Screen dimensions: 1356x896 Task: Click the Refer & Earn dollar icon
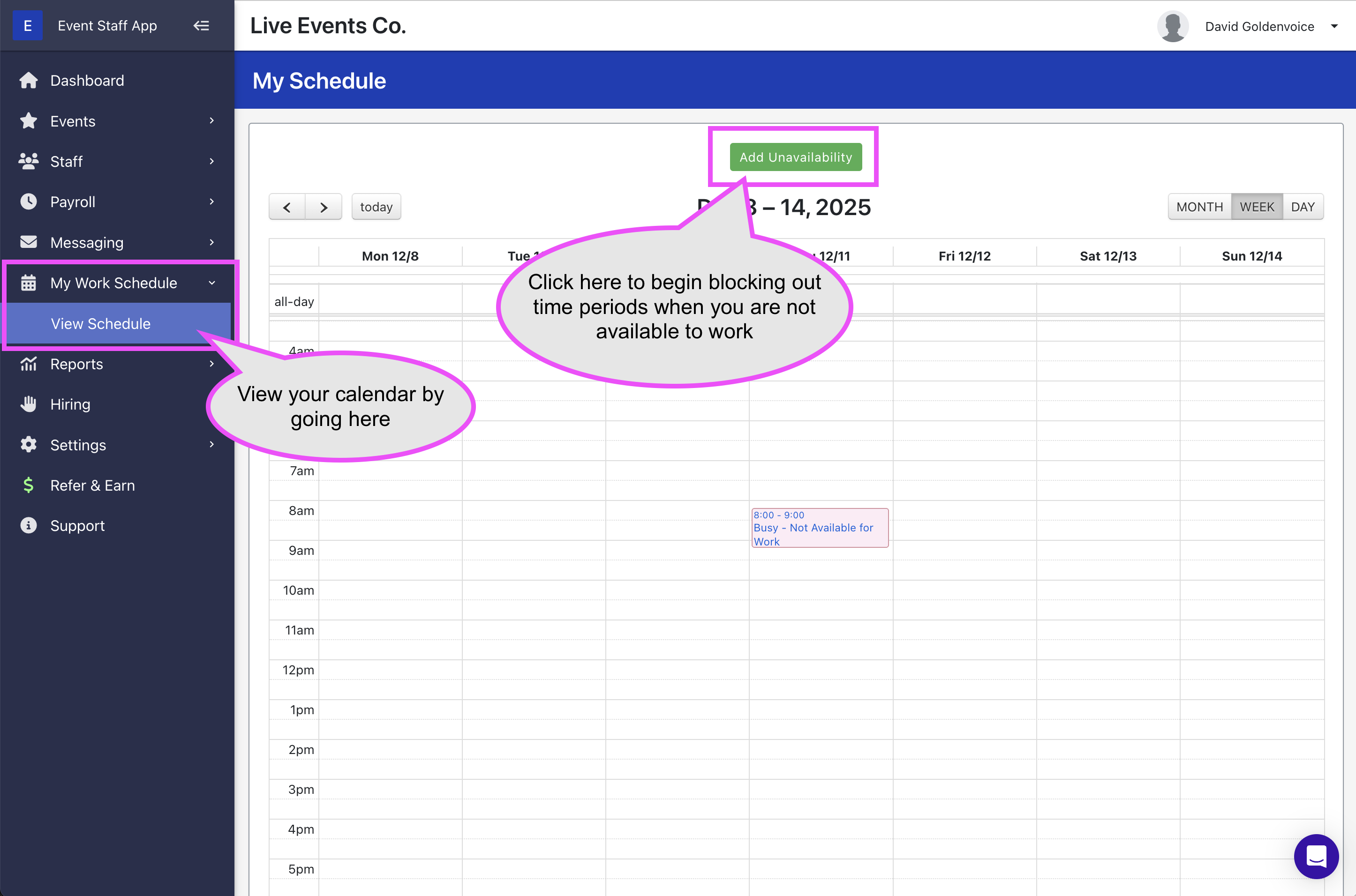28,485
